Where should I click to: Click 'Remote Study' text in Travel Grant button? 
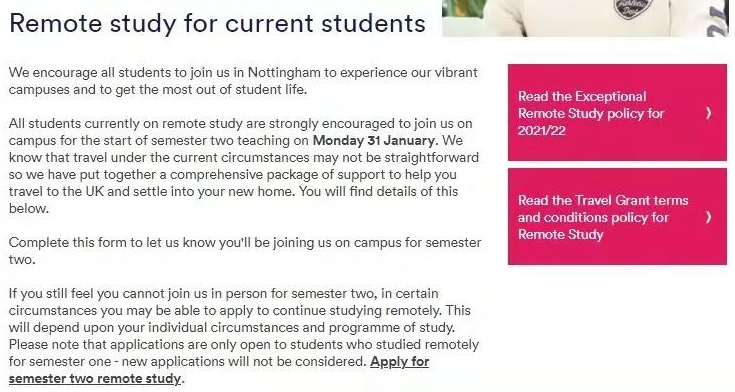pos(560,234)
